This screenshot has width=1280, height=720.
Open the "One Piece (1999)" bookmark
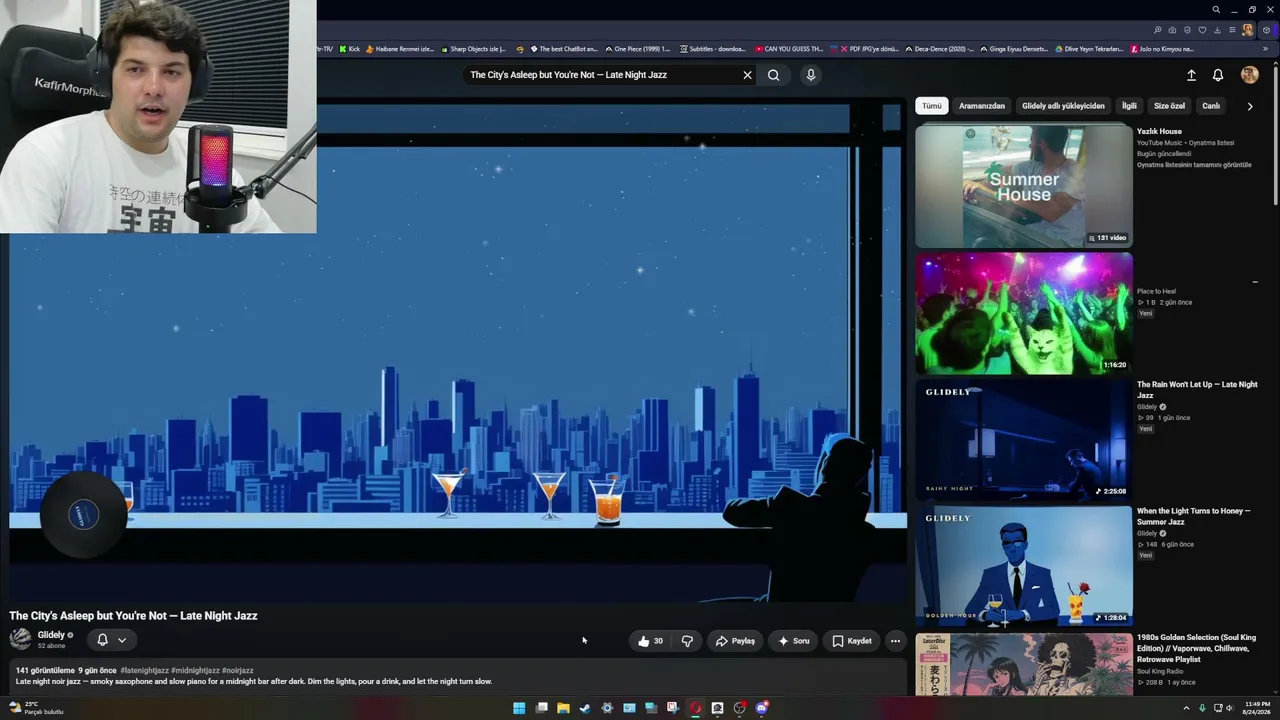[637, 48]
